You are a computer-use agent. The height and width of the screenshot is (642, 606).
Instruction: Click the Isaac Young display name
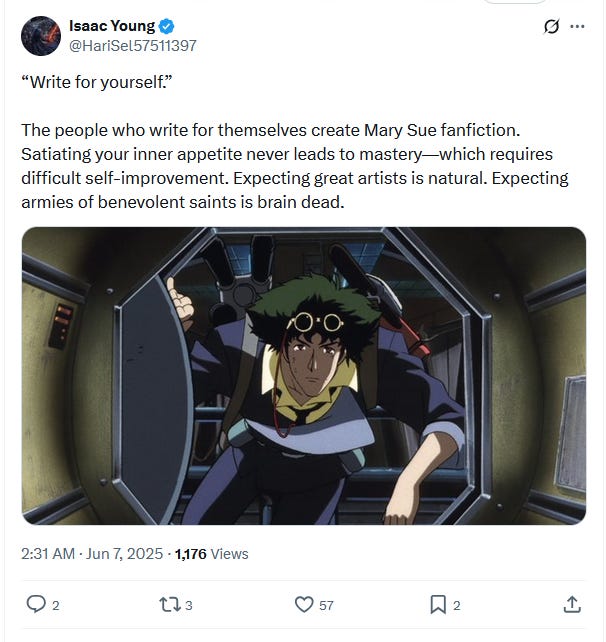(x=112, y=26)
